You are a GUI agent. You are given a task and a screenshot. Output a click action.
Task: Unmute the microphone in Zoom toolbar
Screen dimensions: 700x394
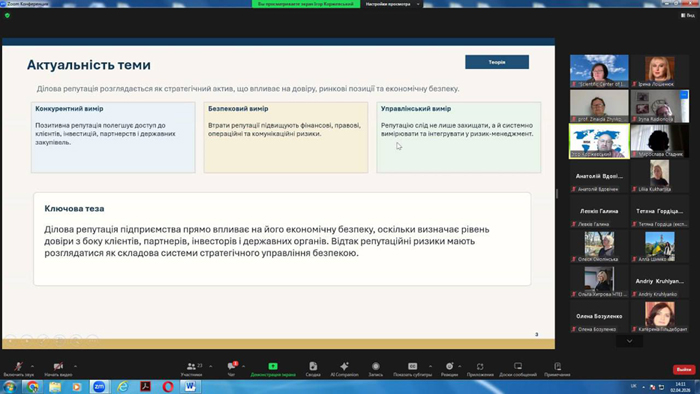[18, 366]
